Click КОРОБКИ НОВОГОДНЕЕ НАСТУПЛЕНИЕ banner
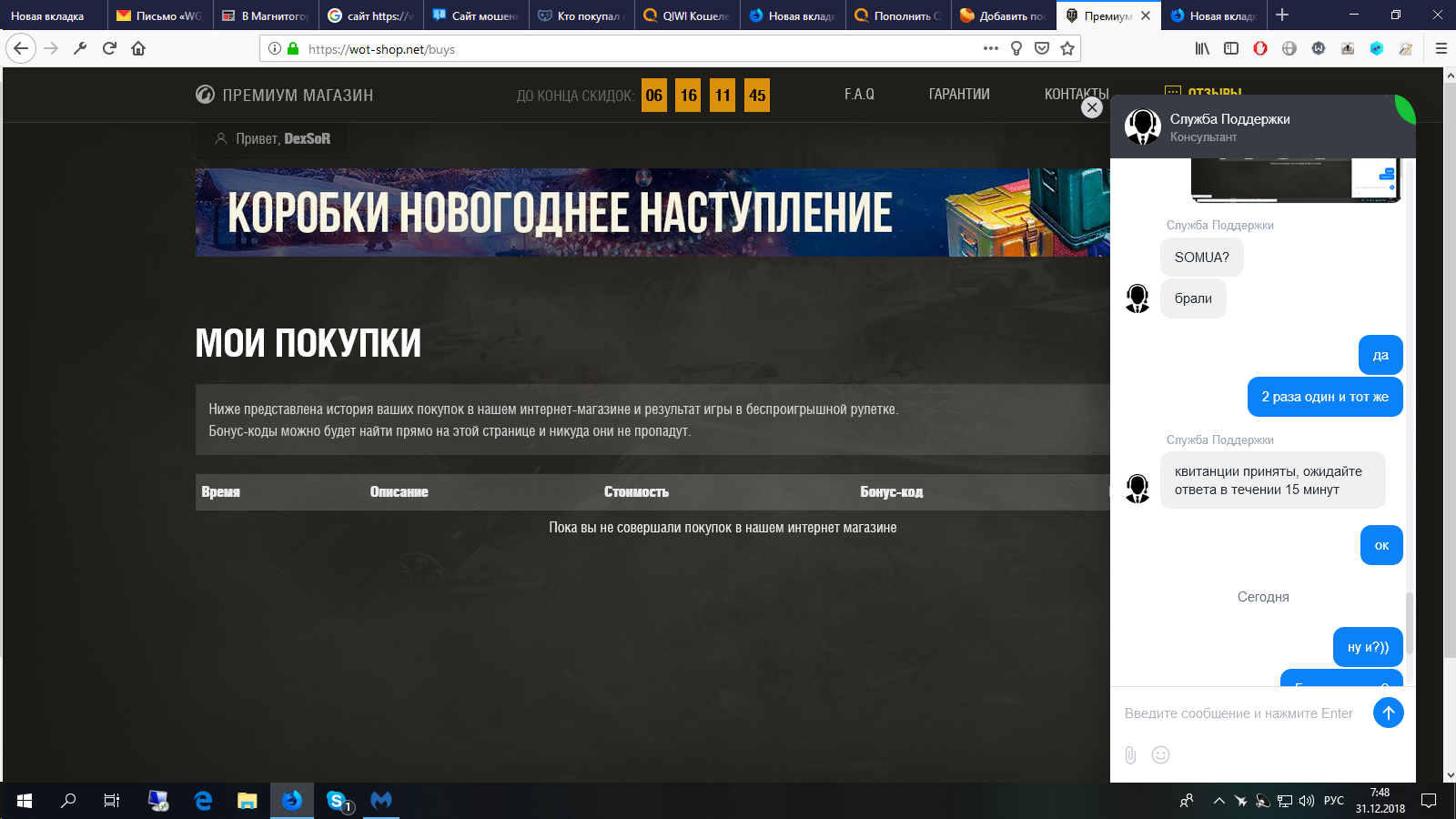The width and height of the screenshot is (1456, 819). pyautogui.click(x=652, y=212)
